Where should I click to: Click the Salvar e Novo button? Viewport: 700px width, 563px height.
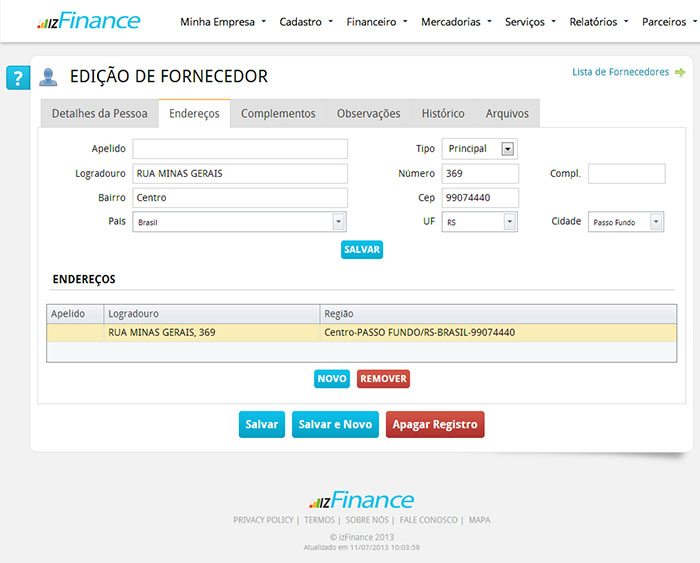pyautogui.click(x=335, y=424)
